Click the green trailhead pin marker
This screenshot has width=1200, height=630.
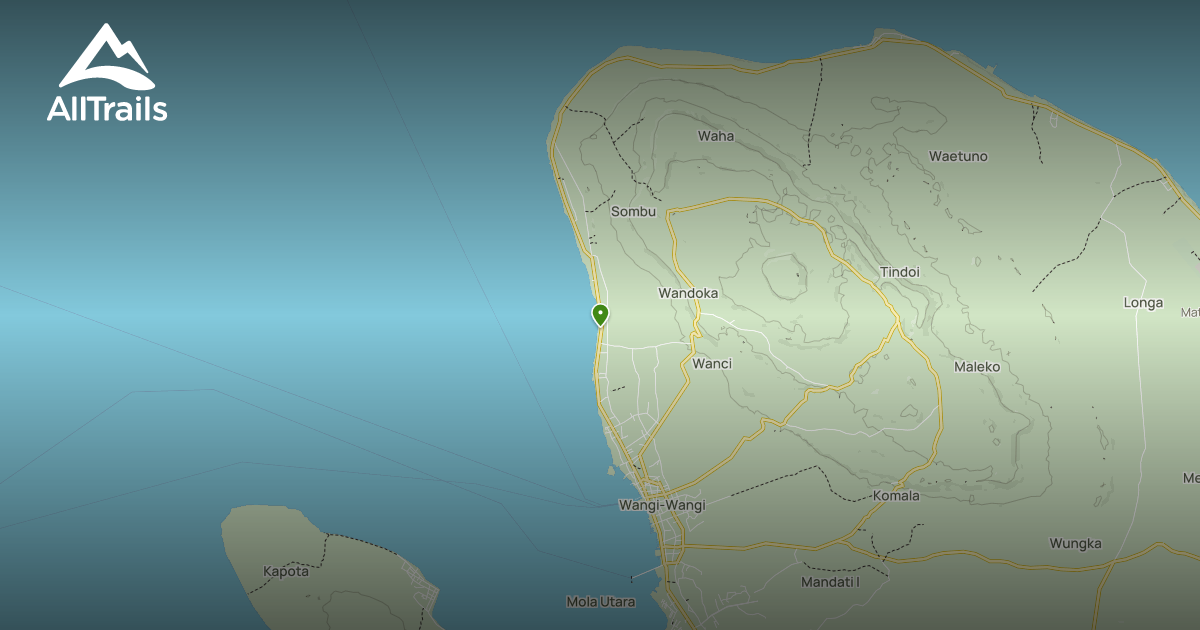pyautogui.click(x=600, y=315)
